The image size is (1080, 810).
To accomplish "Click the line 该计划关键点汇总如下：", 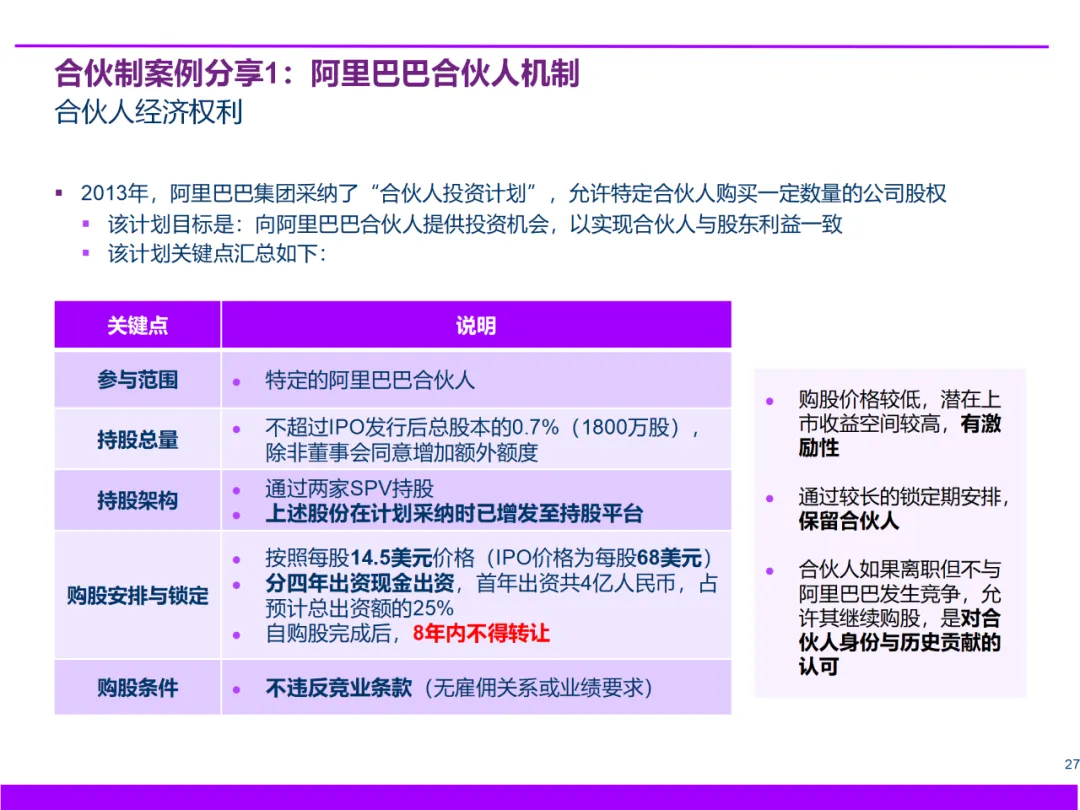I will pyautogui.click(x=217, y=253).
